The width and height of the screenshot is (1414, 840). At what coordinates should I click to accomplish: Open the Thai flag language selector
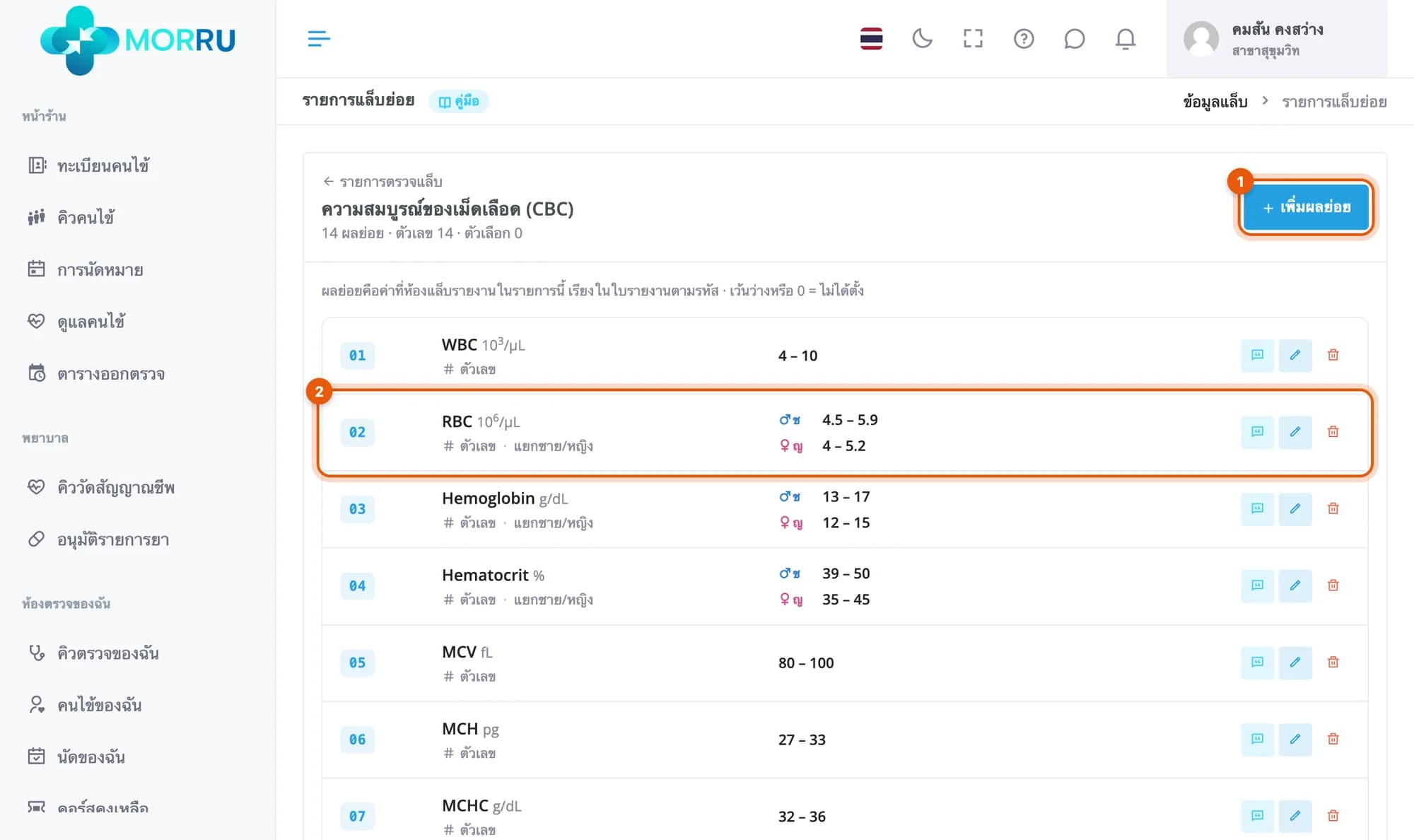pos(871,39)
